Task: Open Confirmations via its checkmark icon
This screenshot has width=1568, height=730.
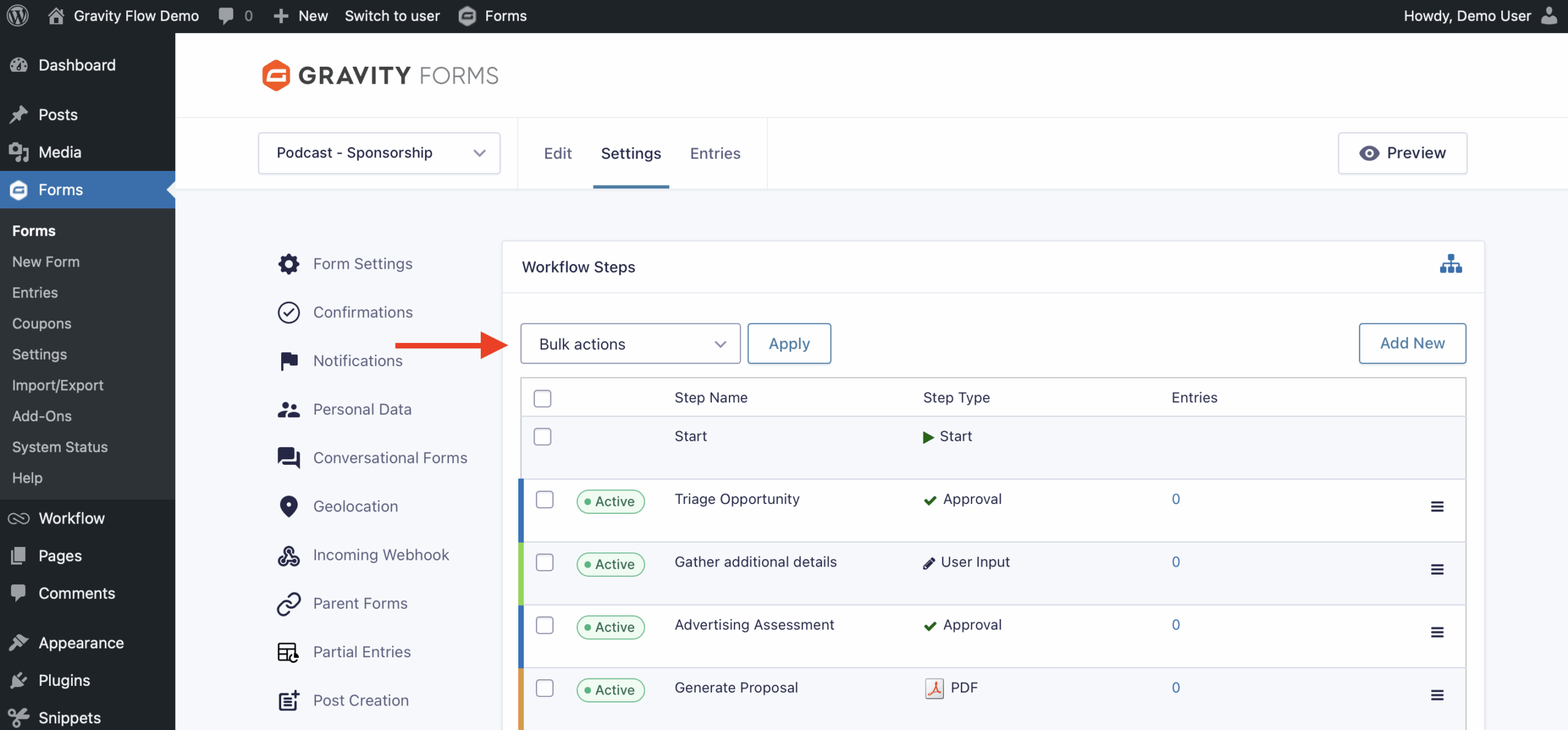Action: point(288,312)
